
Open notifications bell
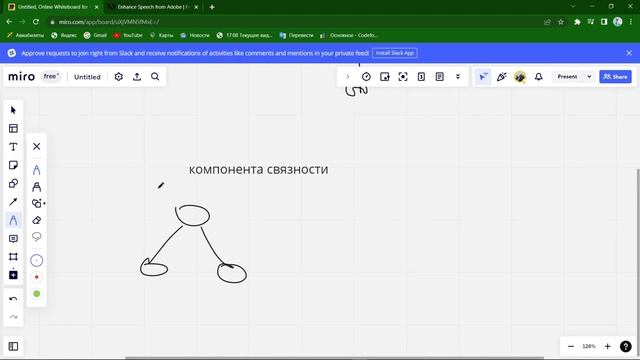click(x=539, y=77)
